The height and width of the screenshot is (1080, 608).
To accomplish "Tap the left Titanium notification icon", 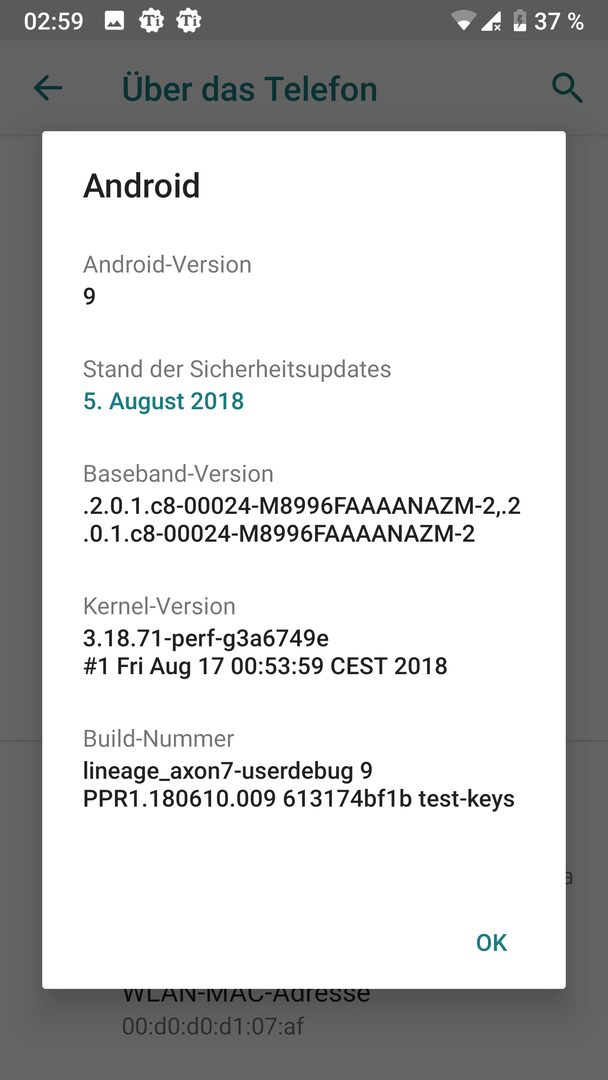I will (x=151, y=20).
